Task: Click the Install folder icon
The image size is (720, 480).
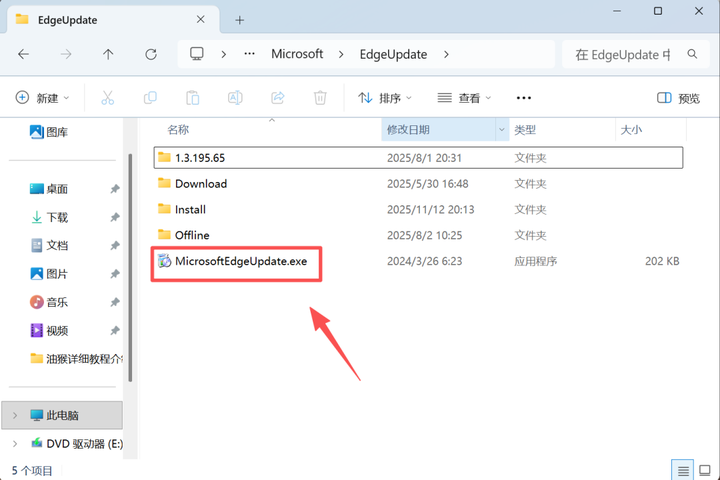Action: [x=164, y=209]
